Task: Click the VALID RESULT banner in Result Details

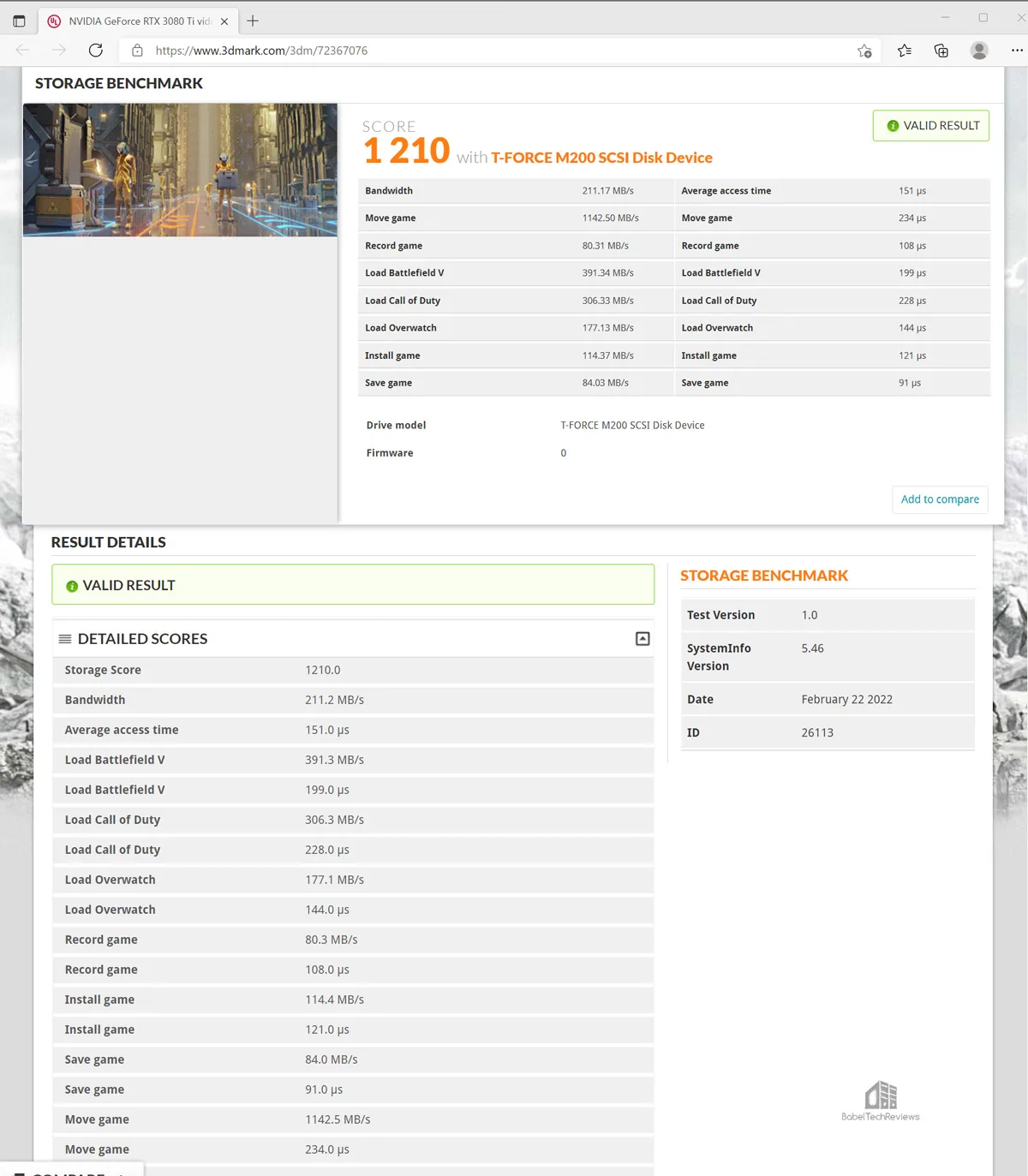Action: coord(353,585)
